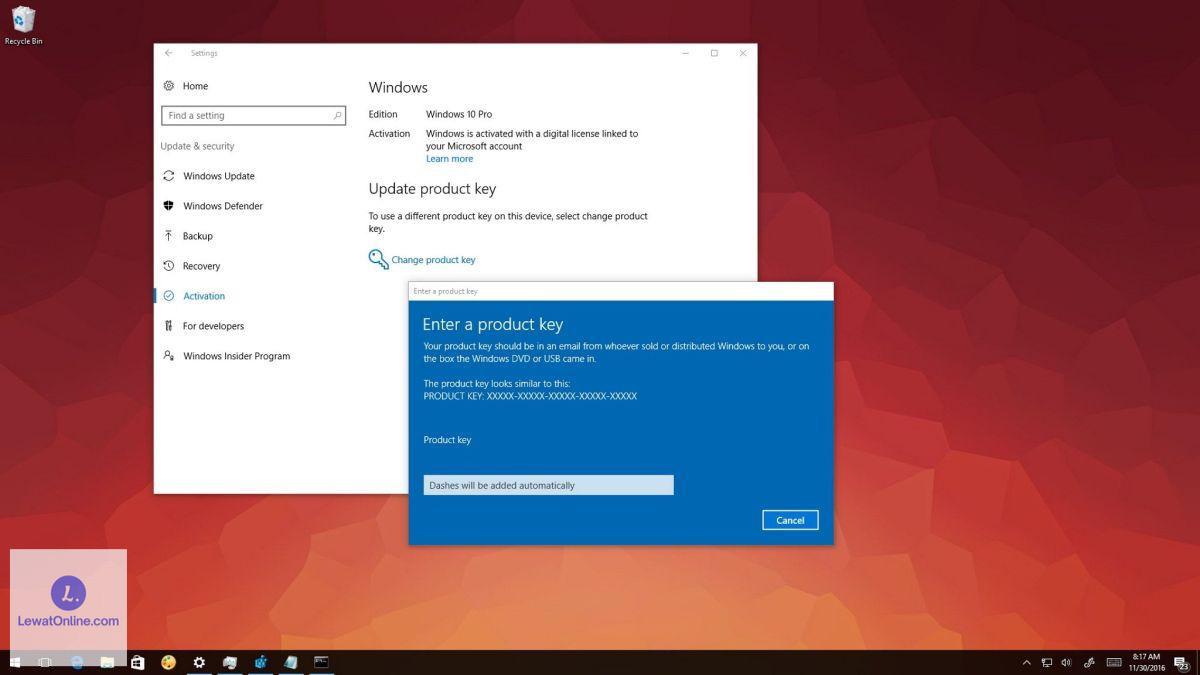Open File Explorer from the taskbar
This screenshot has height=675, width=1200.
coord(107,662)
